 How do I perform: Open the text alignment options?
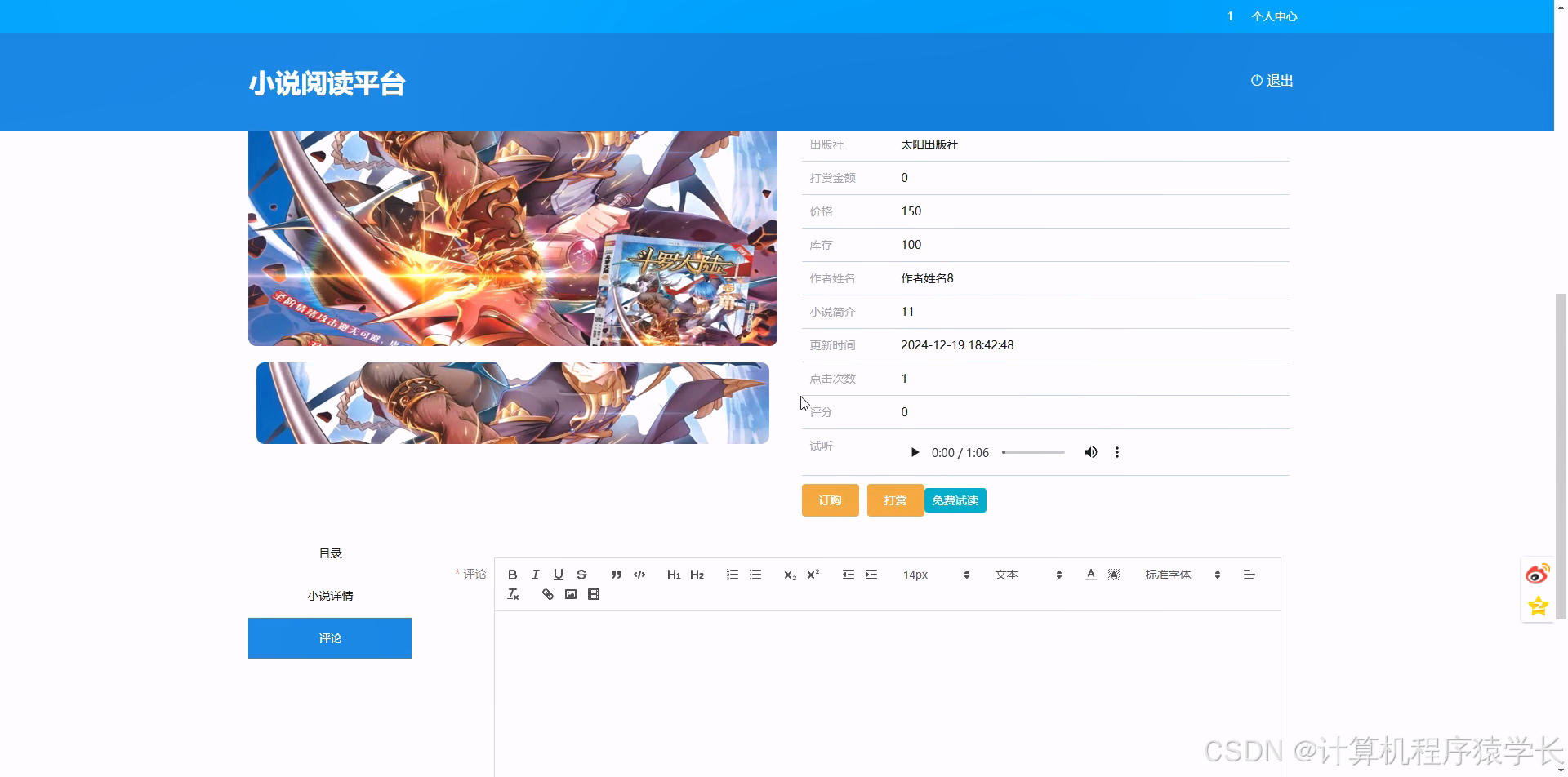point(1249,575)
